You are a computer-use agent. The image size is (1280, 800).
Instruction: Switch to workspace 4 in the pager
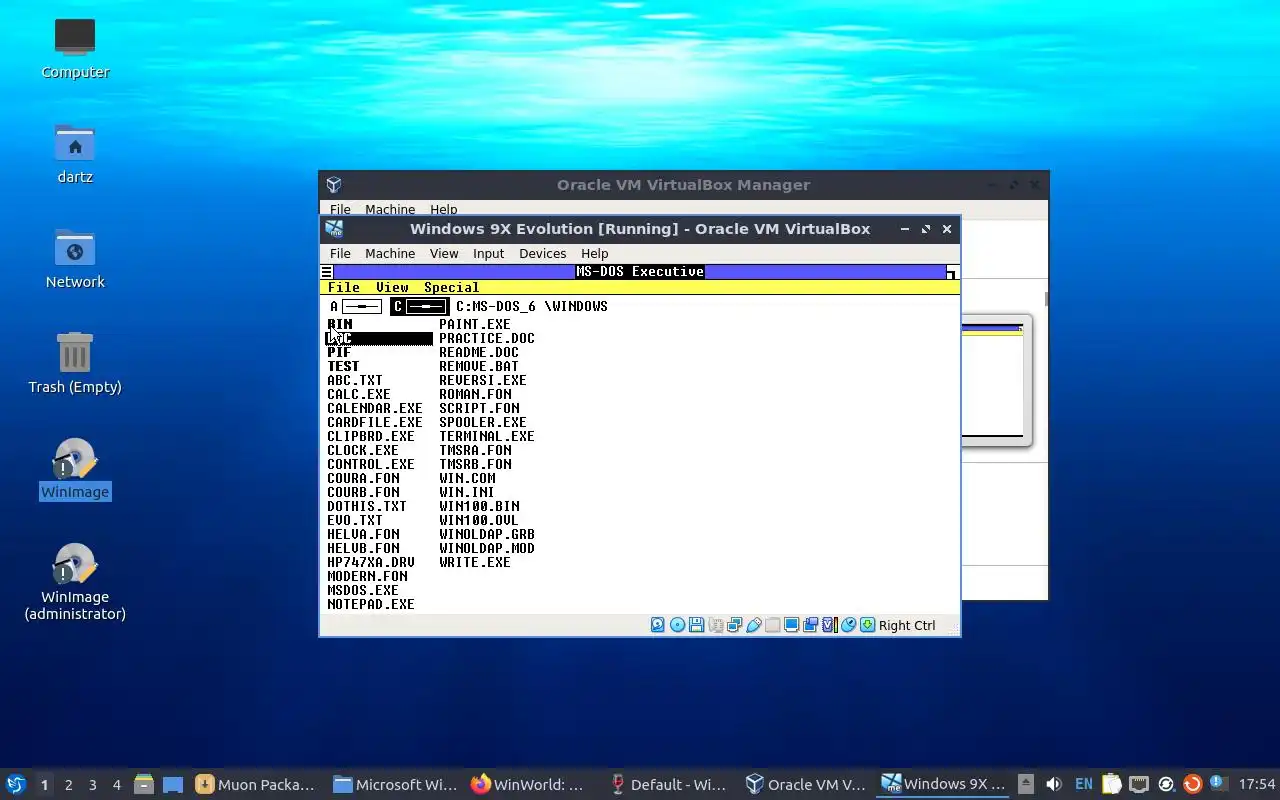point(116,785)
